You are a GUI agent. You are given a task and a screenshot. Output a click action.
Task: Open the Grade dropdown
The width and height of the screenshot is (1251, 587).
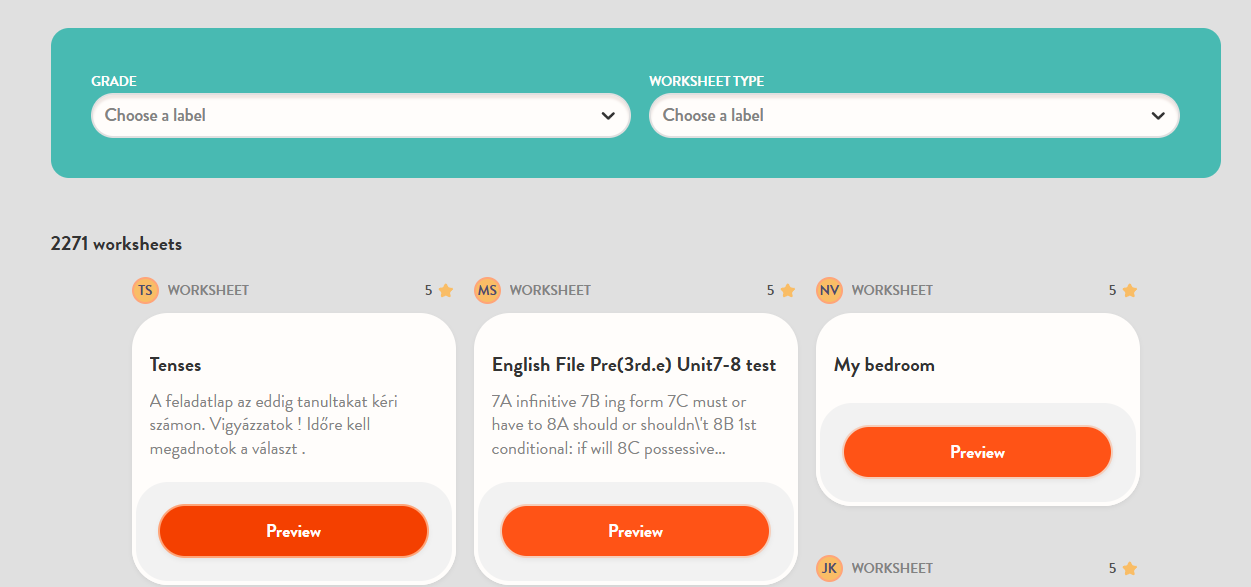click(x=360, y=115)
